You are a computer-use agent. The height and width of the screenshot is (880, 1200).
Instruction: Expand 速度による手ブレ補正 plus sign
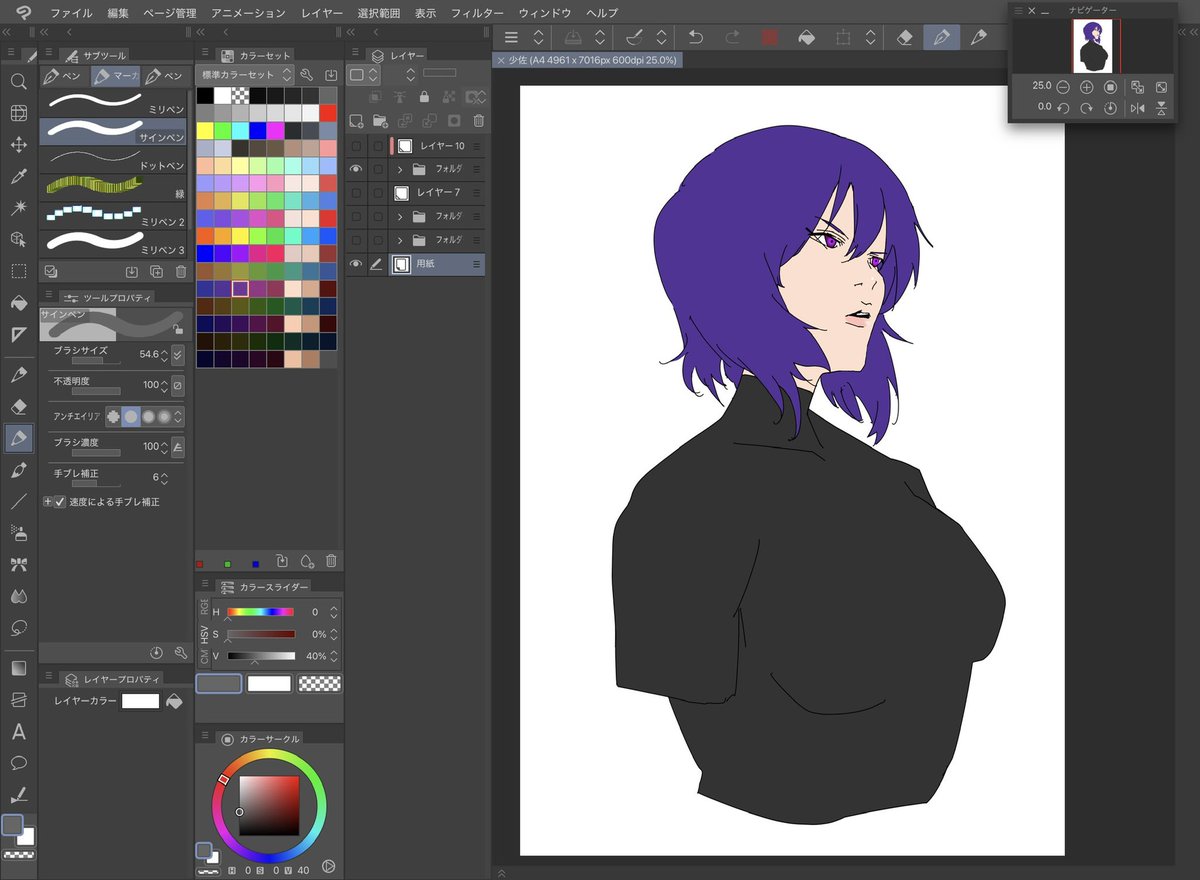47,502
